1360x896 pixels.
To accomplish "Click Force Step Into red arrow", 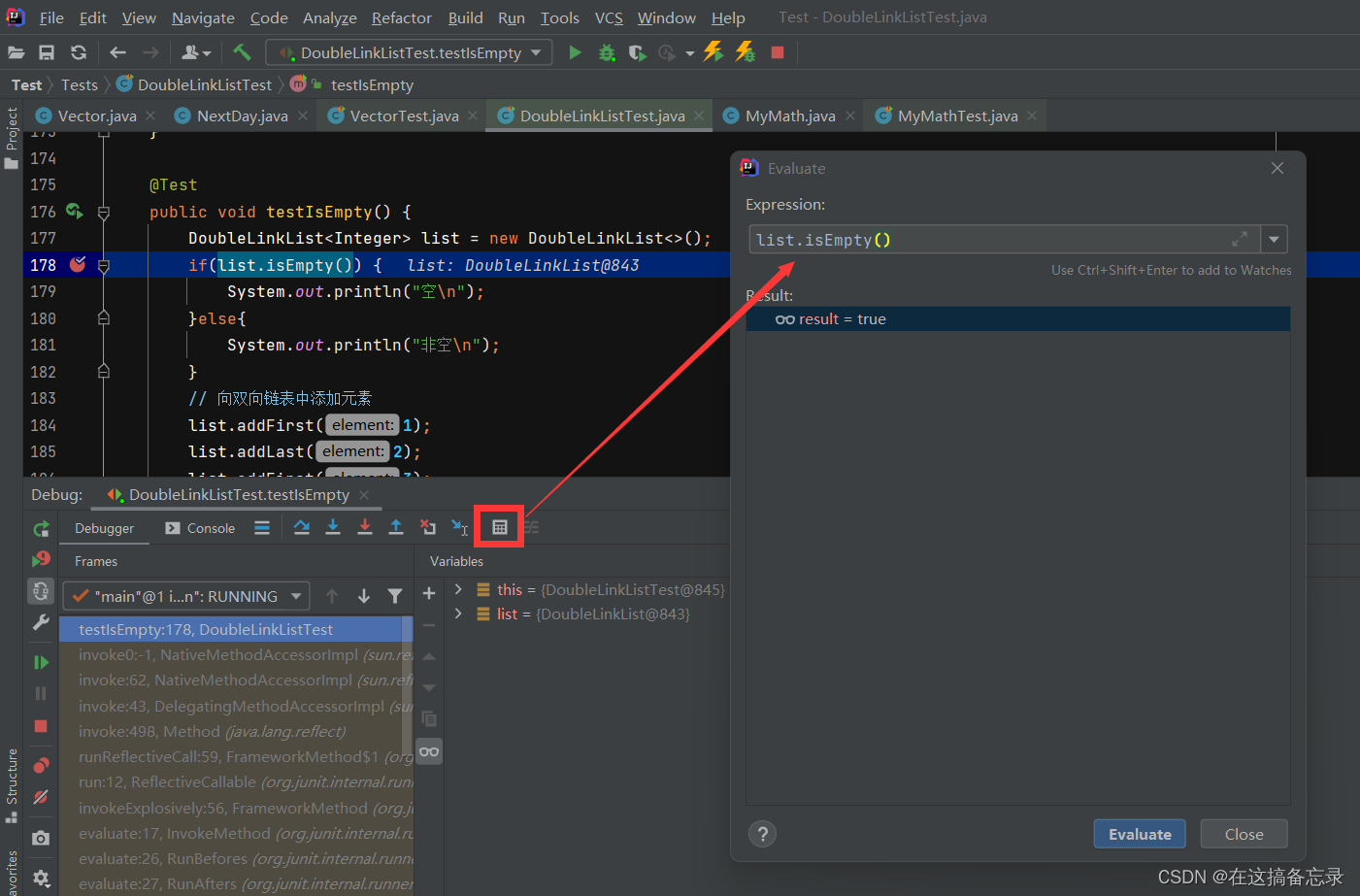I will tap(365, 527).
